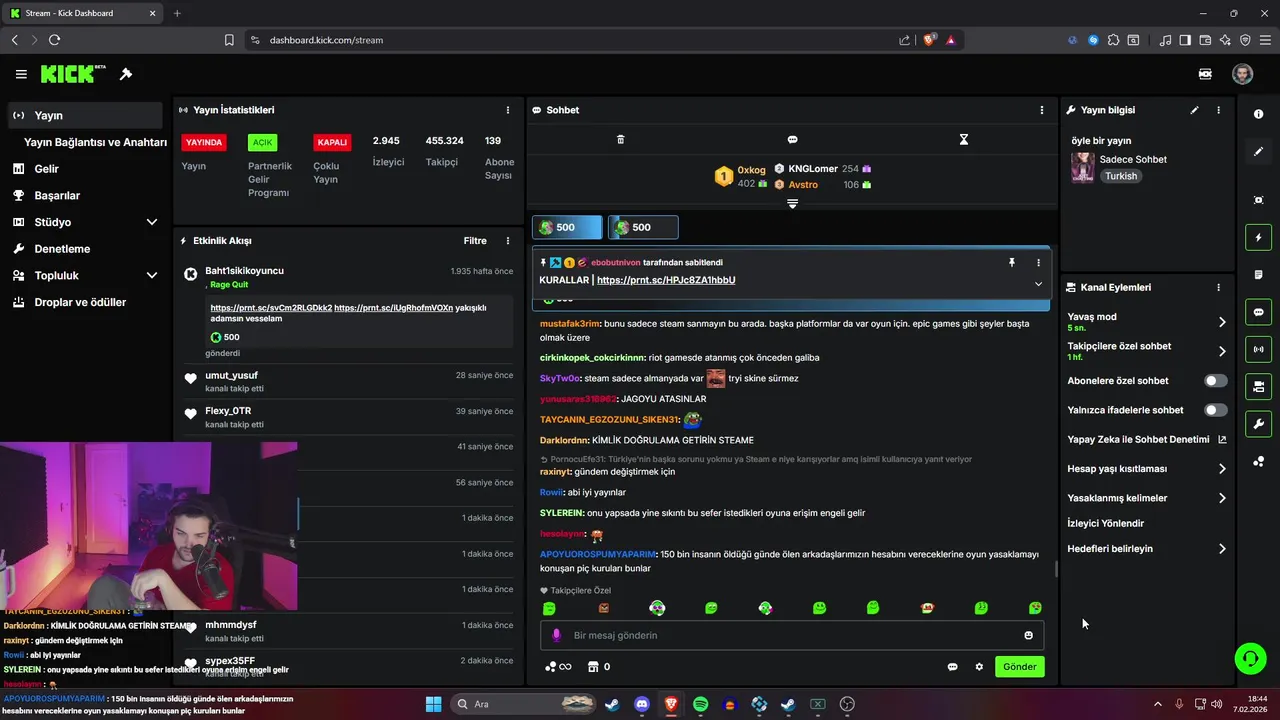Click the clip icon beside the profile avatar
The width and height of the screenshot is (1280, 720).
point(1206,74)
